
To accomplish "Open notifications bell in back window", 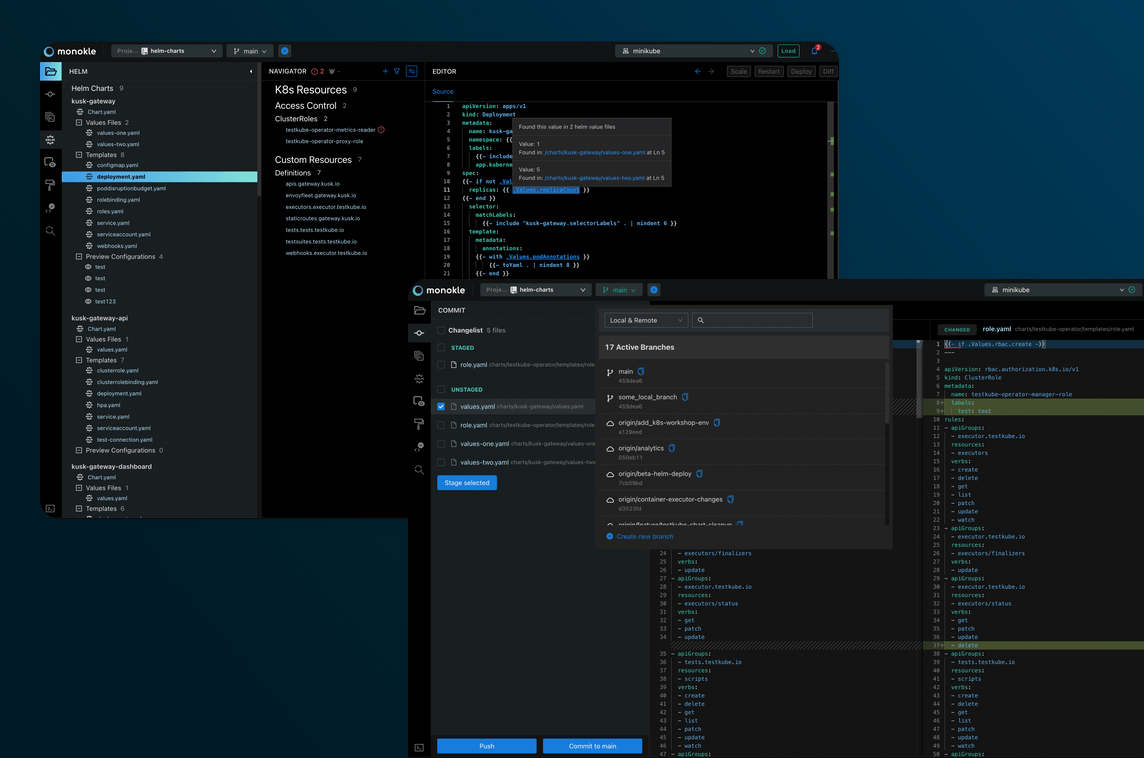I will click(x=815, y=50).
